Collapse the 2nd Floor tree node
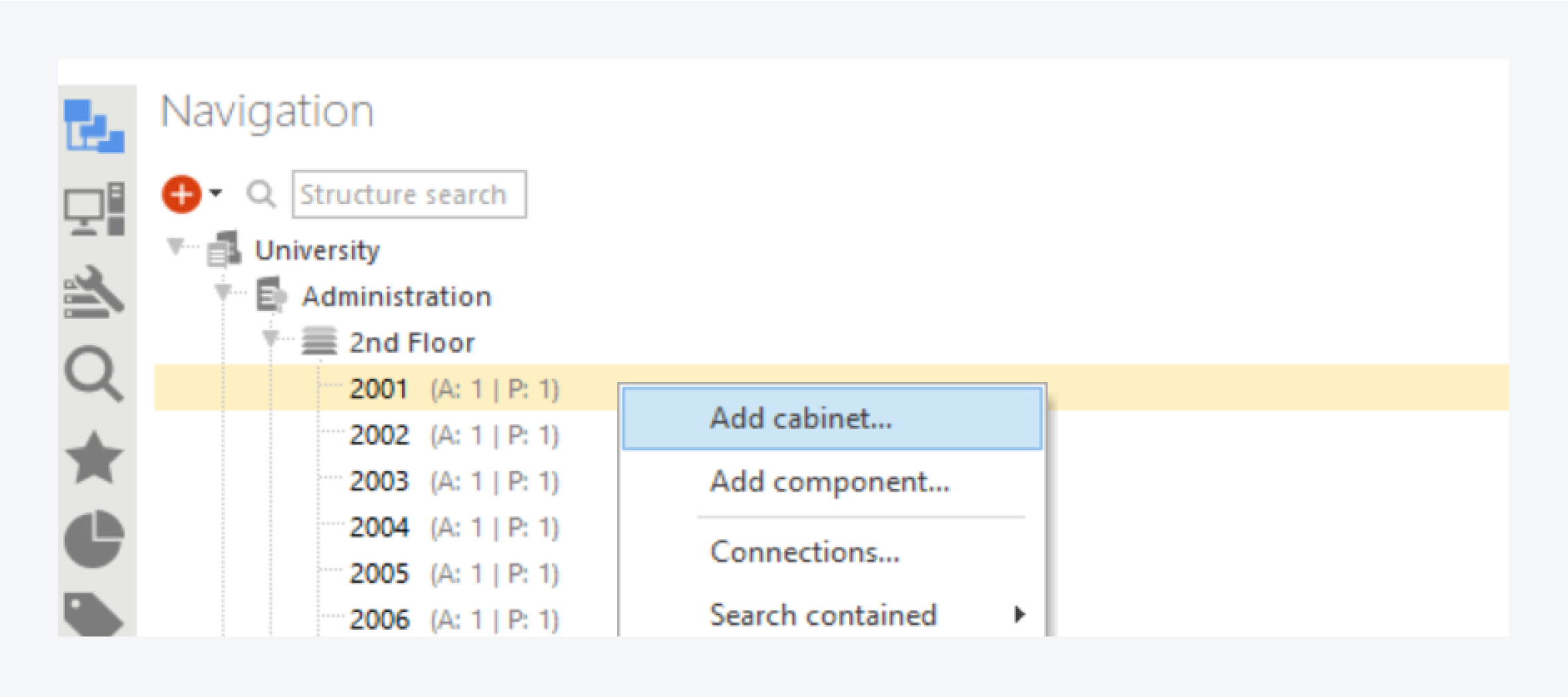 pos(270,338)
